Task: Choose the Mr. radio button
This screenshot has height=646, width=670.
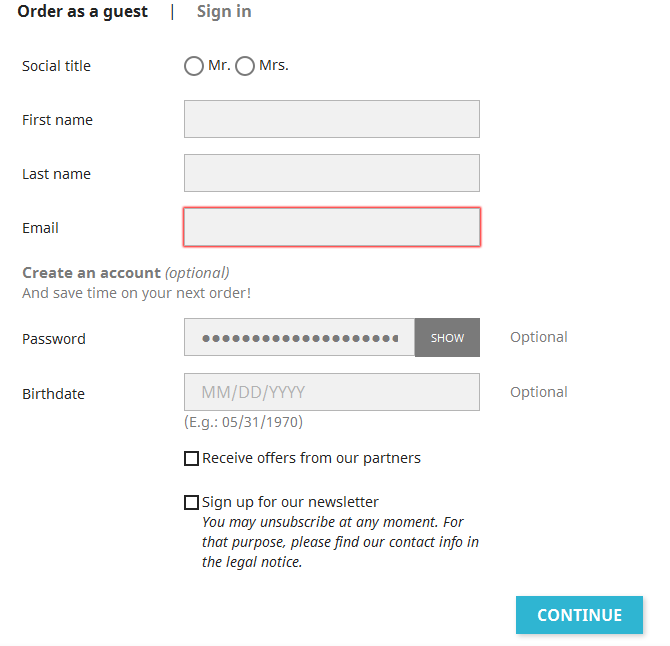Action: pyautogui.click(x=194, y=66)
